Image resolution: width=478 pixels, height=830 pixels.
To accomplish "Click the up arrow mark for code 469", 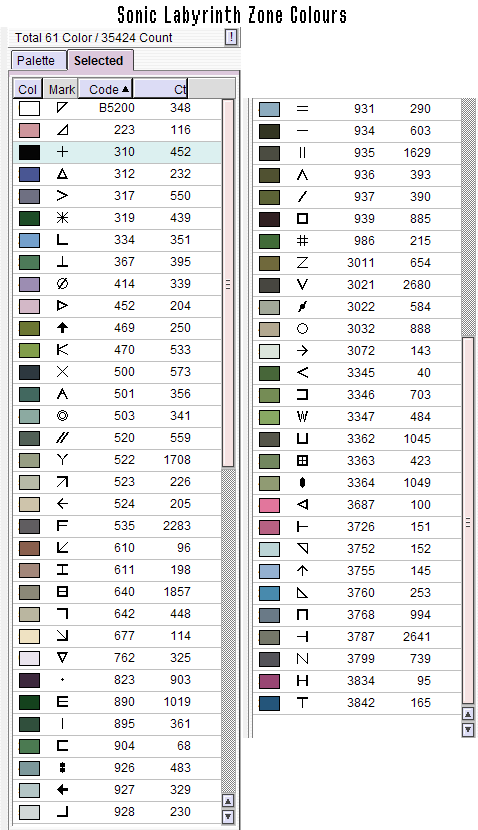I will click(62, 328).
